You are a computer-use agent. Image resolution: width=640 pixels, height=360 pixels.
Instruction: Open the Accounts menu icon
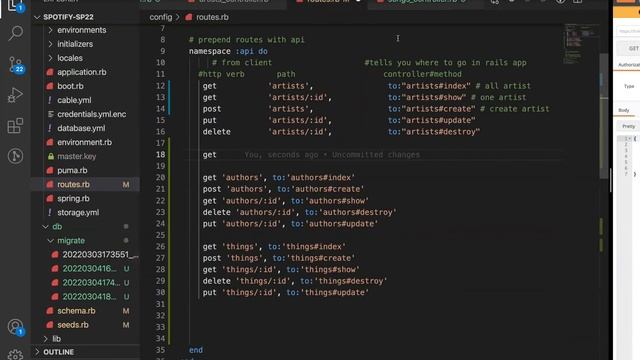[x=15, y=327]
